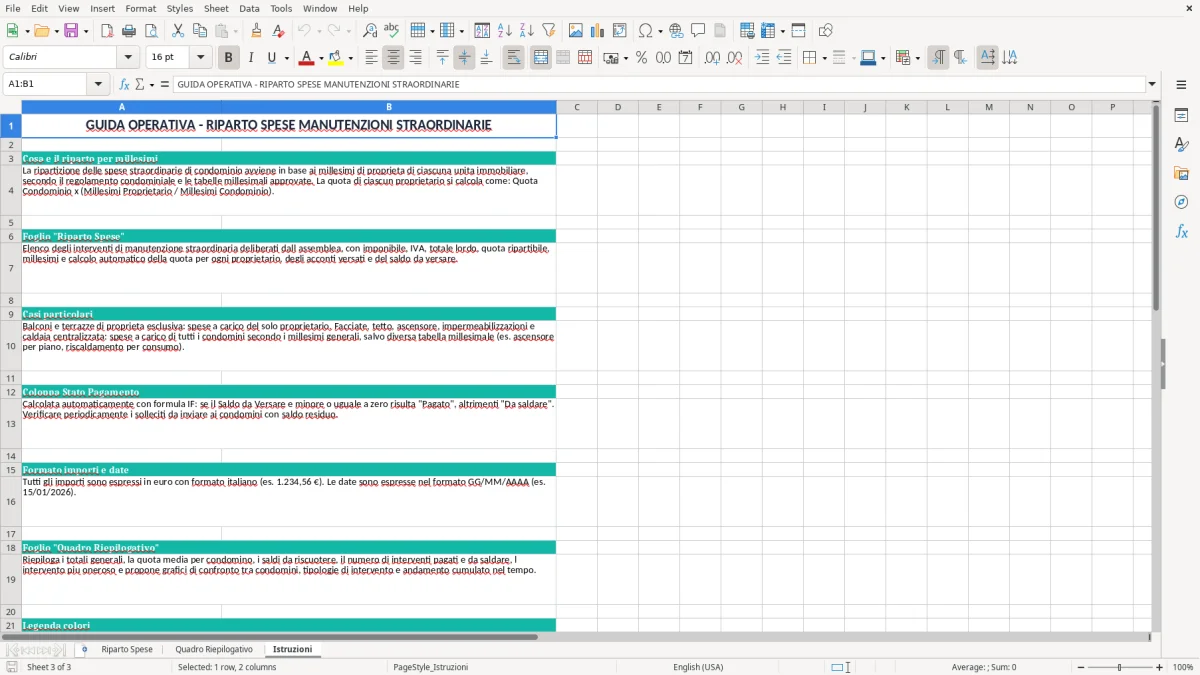Open the Styles menu
The height and width of the screenshot is (675, 1200).
tap(180, 8)
